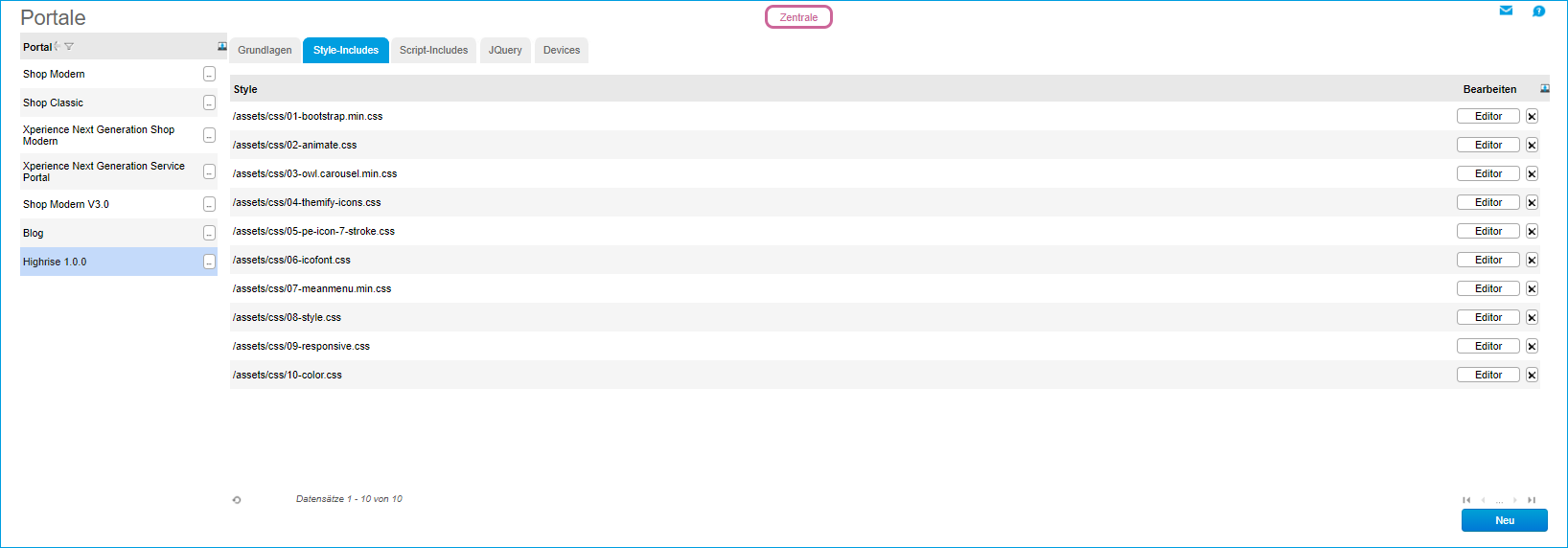Remove 03-owl.carousel.min.css from list

[x=1532, y=173]
